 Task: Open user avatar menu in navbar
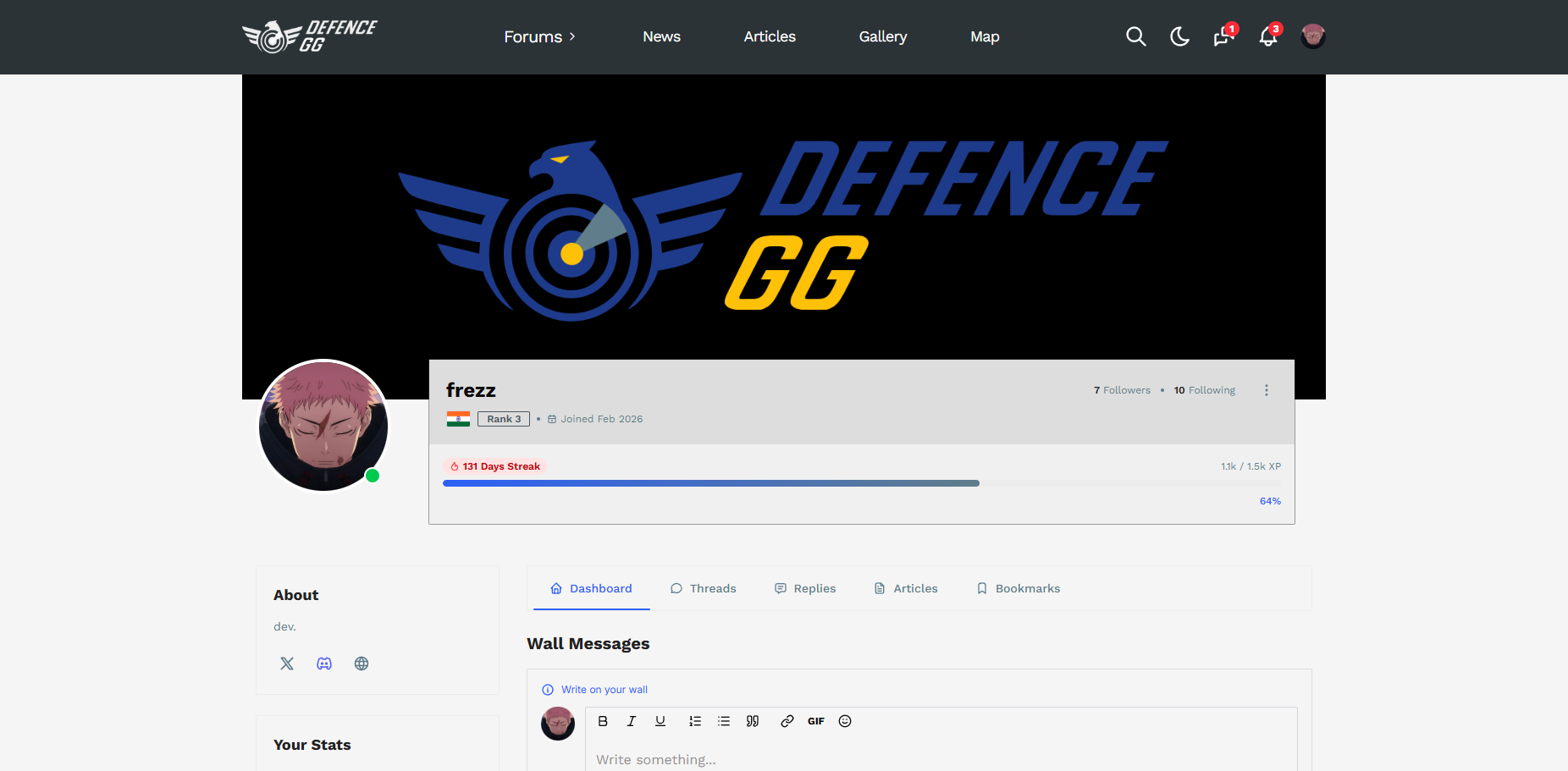coord(1313,36)
